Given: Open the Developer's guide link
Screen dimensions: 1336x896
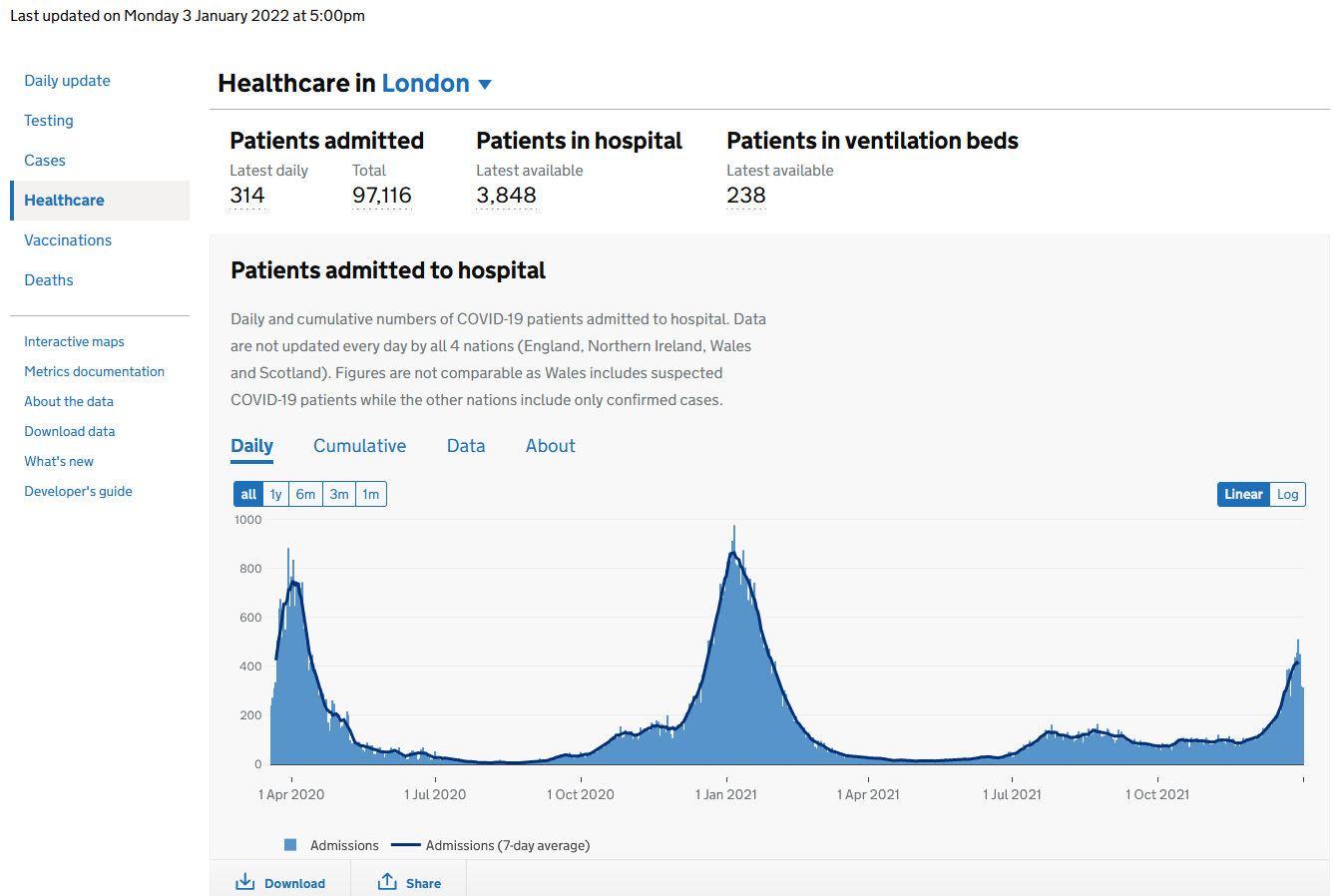Looking at the screenshot, I should coord(78,491).
